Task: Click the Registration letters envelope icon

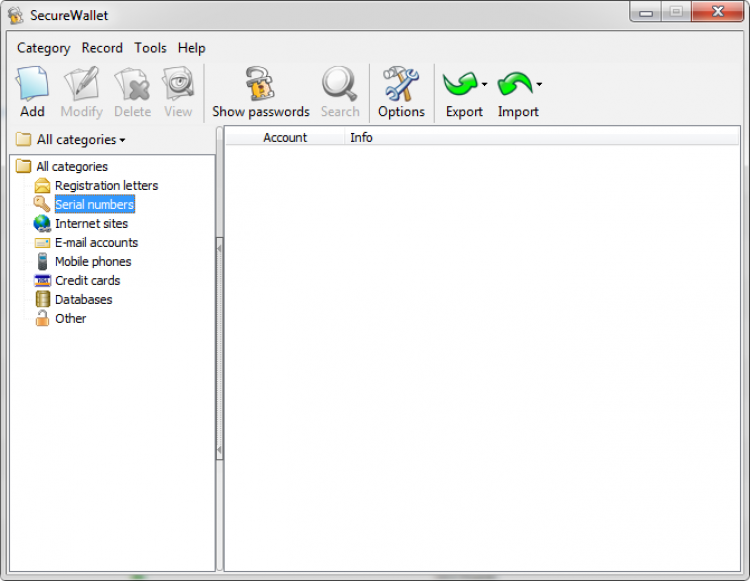Action: pos(42,186)
